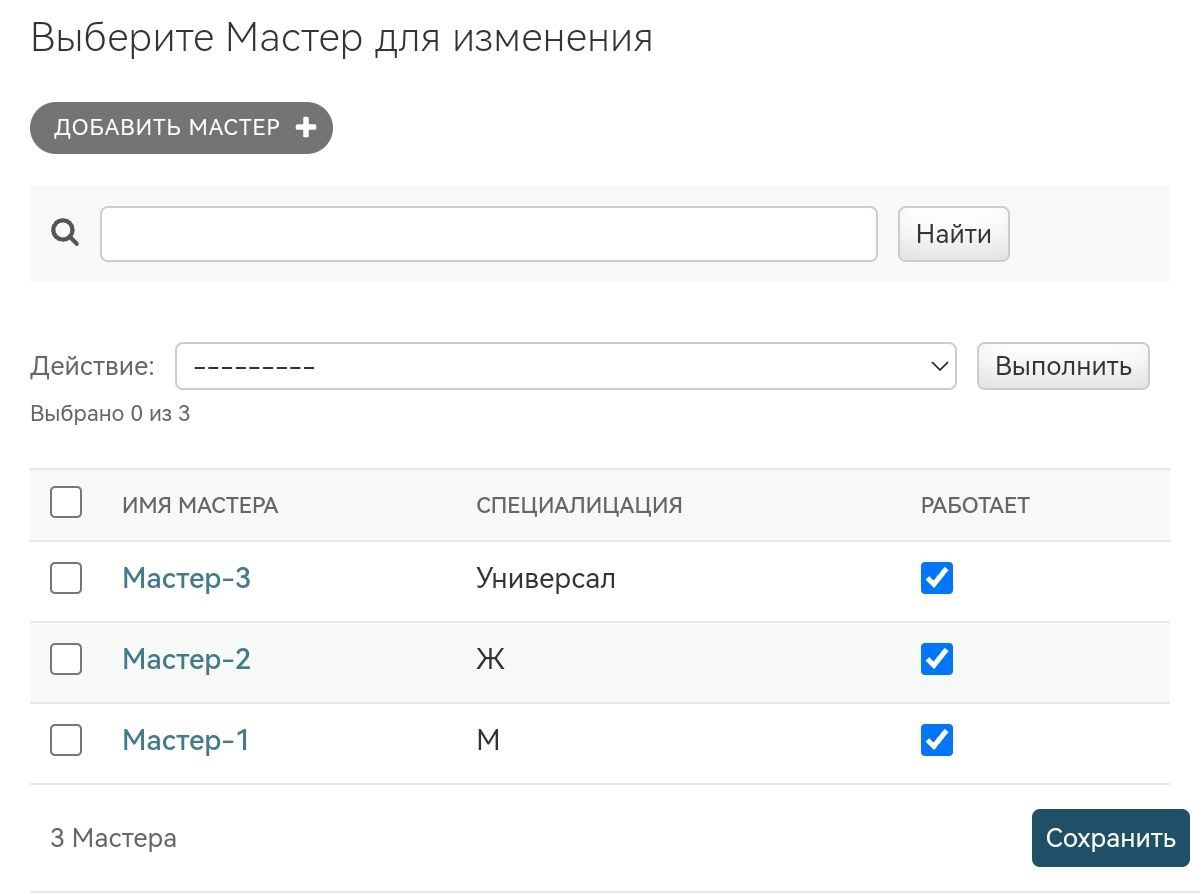The width and height of the screenshot is (1200, 894).
Task: Uncheck Работает for Мастер-1
Action: pyautogui.click(x=937, y=740)
